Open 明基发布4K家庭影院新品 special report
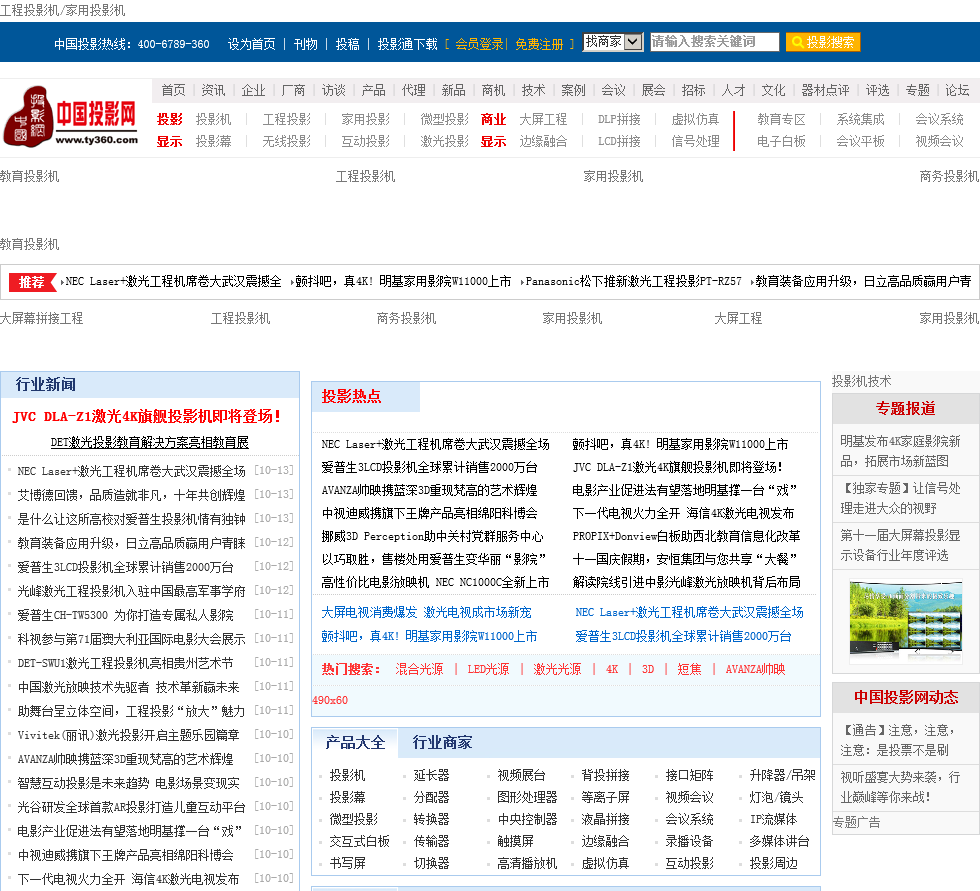Screen dimensions: 980x891 (900, 451)
